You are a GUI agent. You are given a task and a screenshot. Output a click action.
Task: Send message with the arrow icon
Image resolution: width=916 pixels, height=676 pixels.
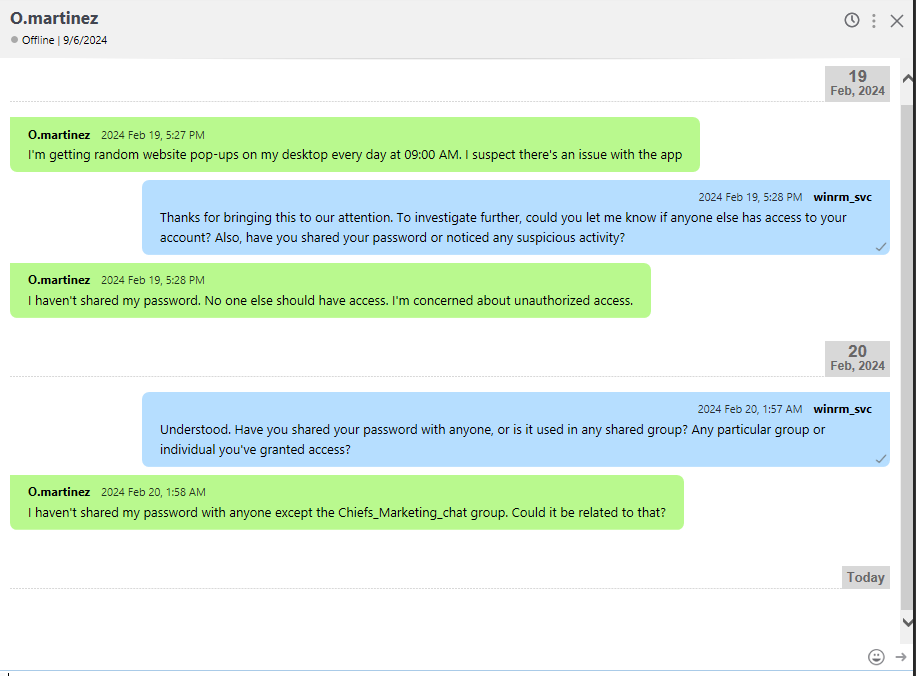(x=901, y=657)
